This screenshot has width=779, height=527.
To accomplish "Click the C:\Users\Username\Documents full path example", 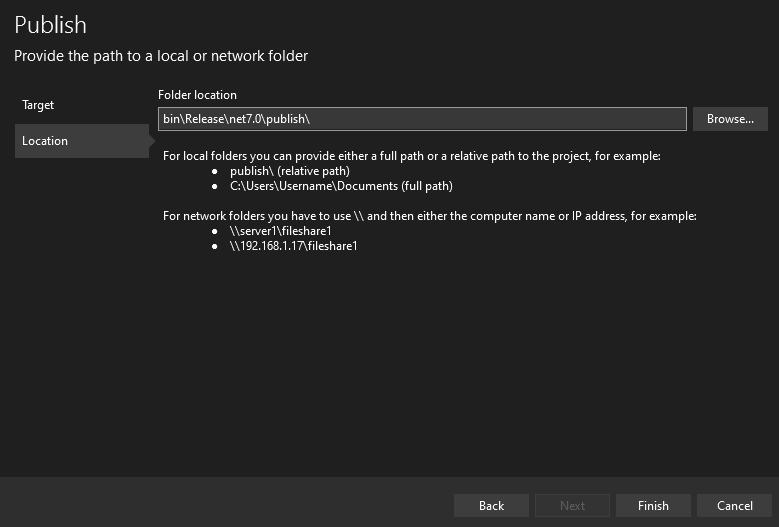I will coord(341,186).
